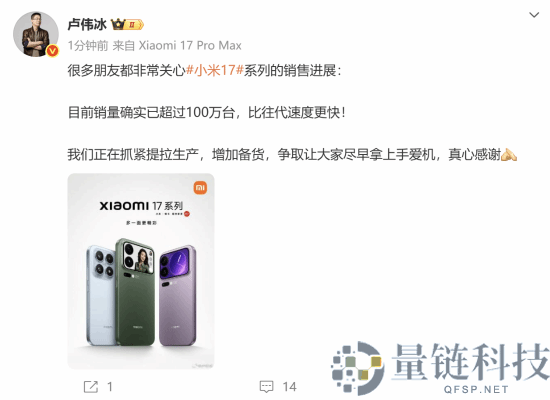Image resolution: width=550 pixels, height=400 pixels.
Task: Click the purple phone in the poster
Action: coord(178,295)
